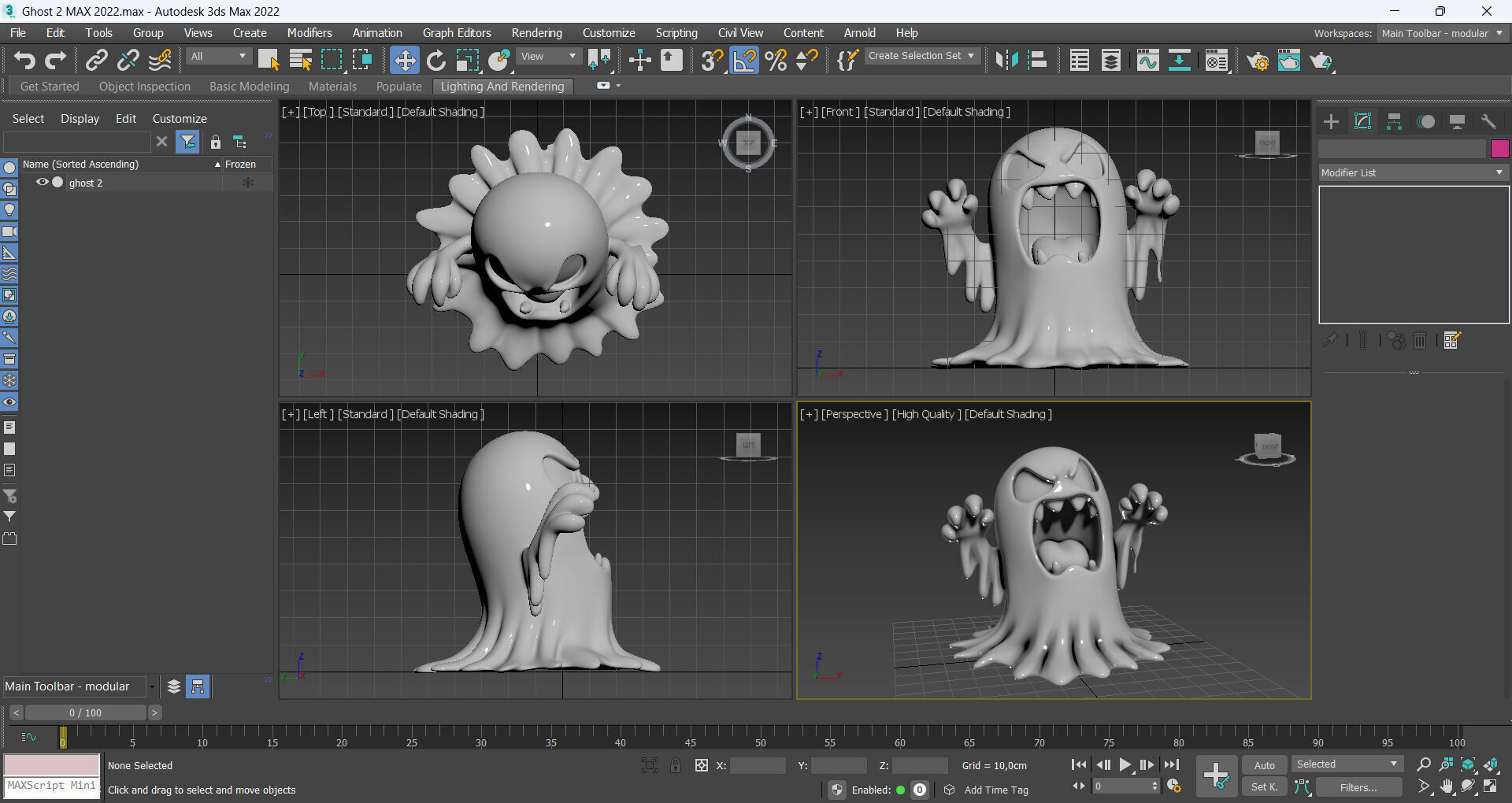Toggle selection lock padlock in status bar
This screenshot has width=1512, height=803.
(676, 765)
